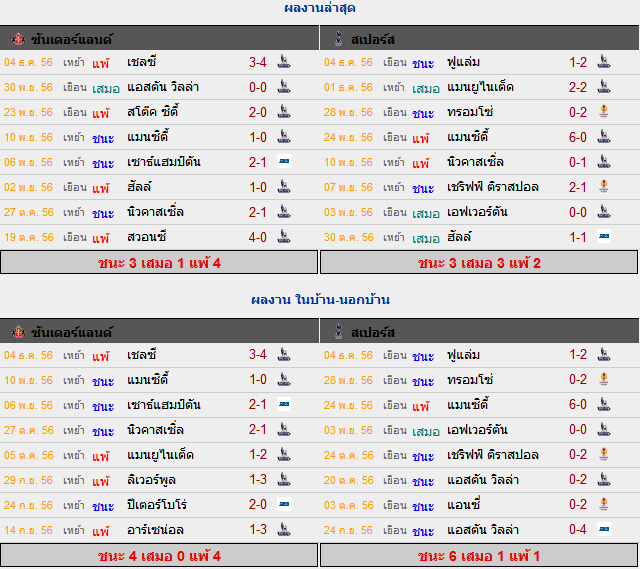Click สเปอร์ส name in ในบ้าน-นอกบ้าน header

coord(373,332)
